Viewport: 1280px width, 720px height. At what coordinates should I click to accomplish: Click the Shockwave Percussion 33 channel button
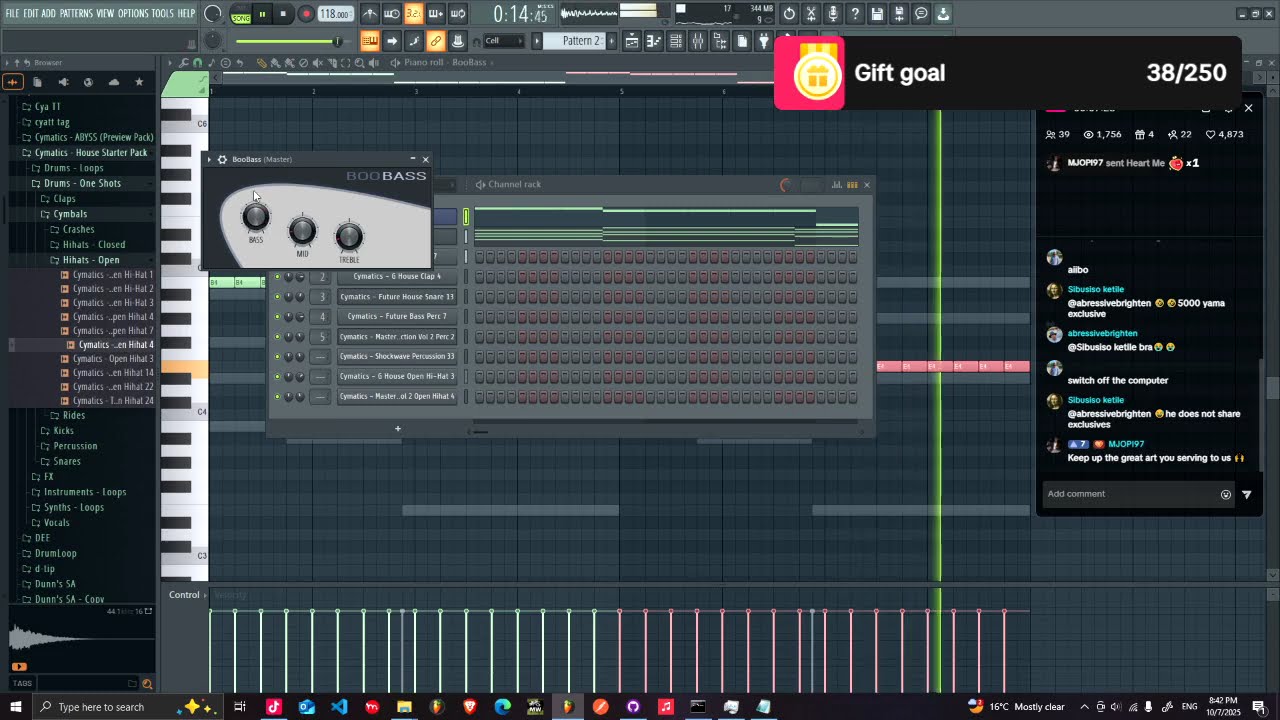tap(397, 357)
